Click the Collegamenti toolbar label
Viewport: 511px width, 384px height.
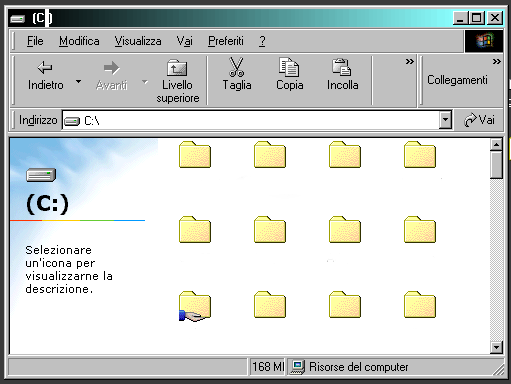457,80
